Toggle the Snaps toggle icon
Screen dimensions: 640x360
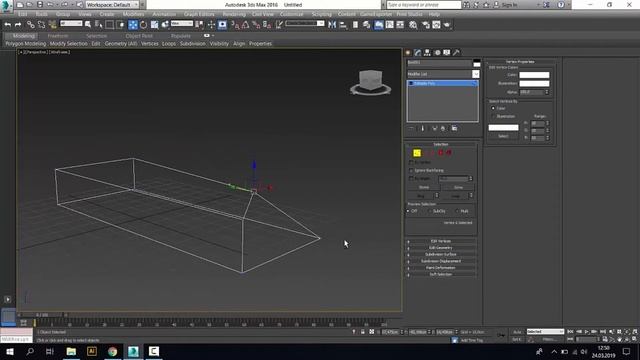(x=235, y=25)
